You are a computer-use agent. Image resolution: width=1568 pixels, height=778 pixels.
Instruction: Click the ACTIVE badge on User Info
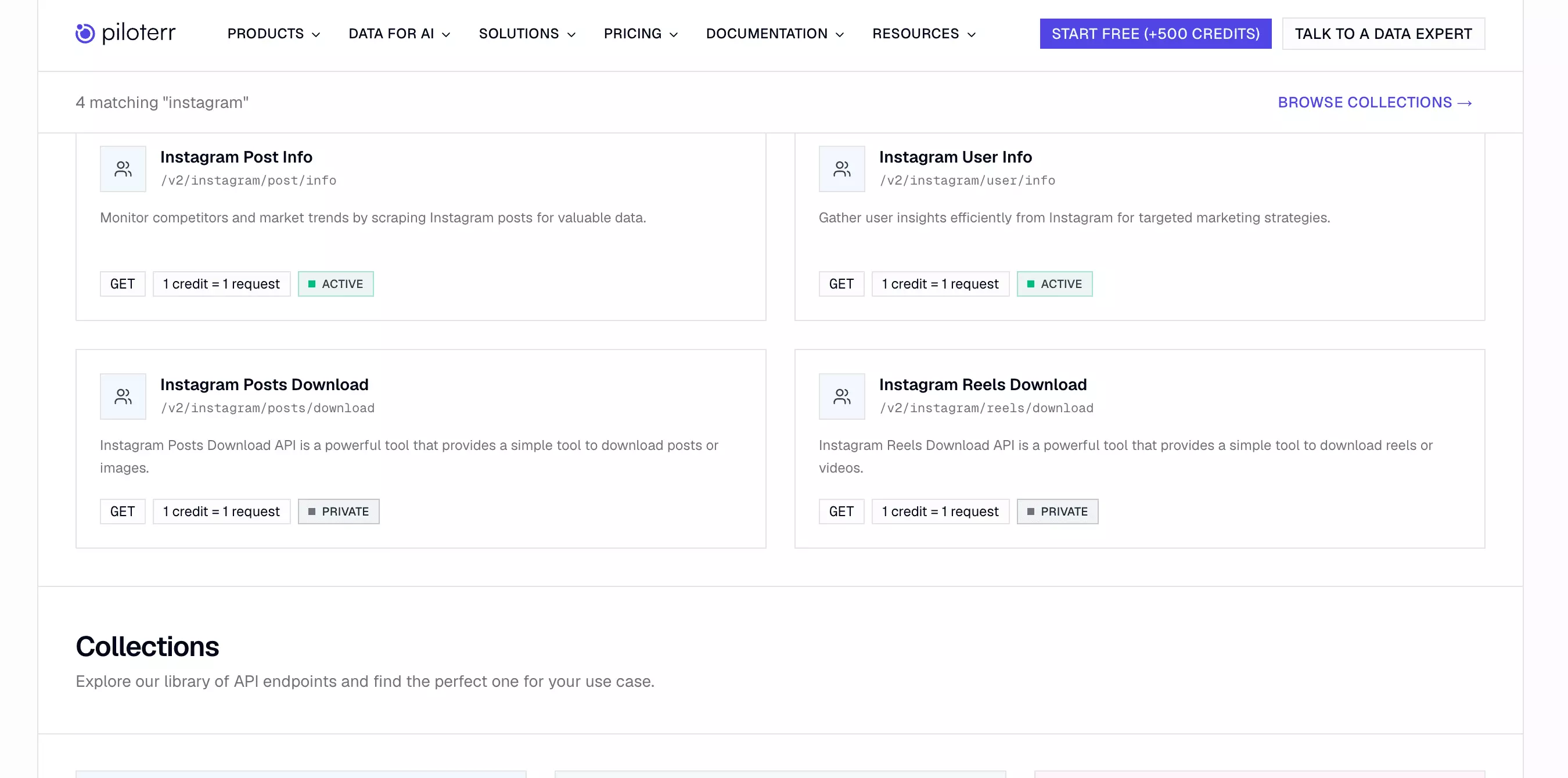(1054, 284)
